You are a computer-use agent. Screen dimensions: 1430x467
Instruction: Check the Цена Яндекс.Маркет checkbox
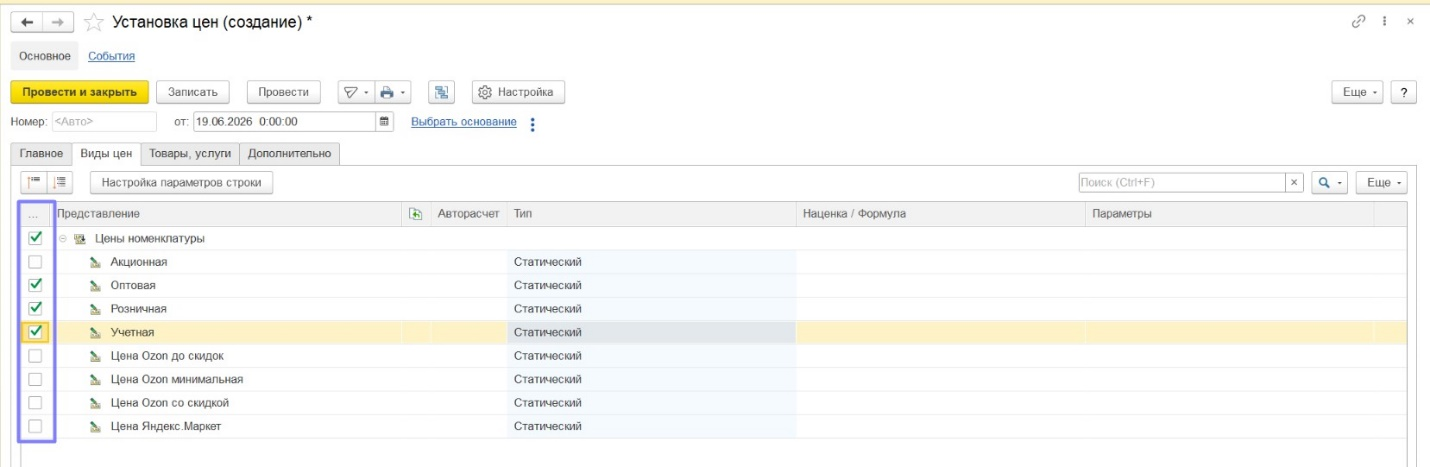coord(35,426)
